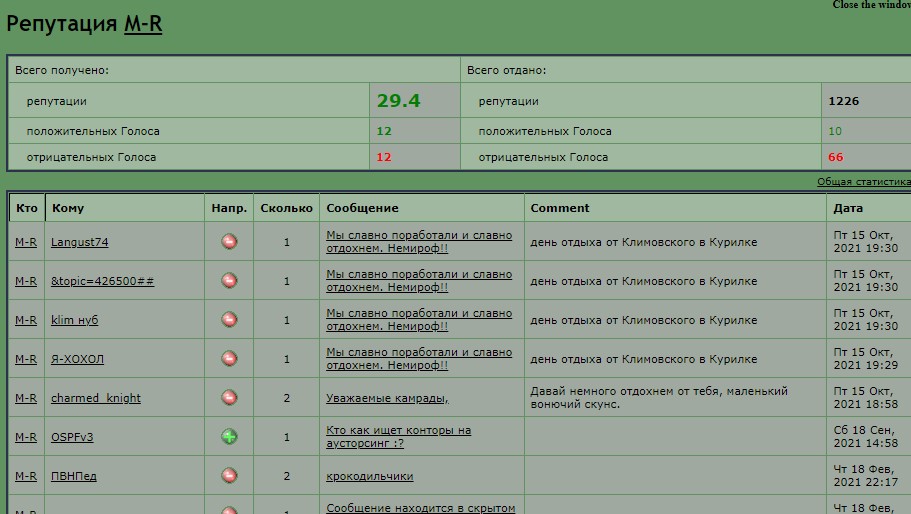Open M-R profile link in page title

143,24
